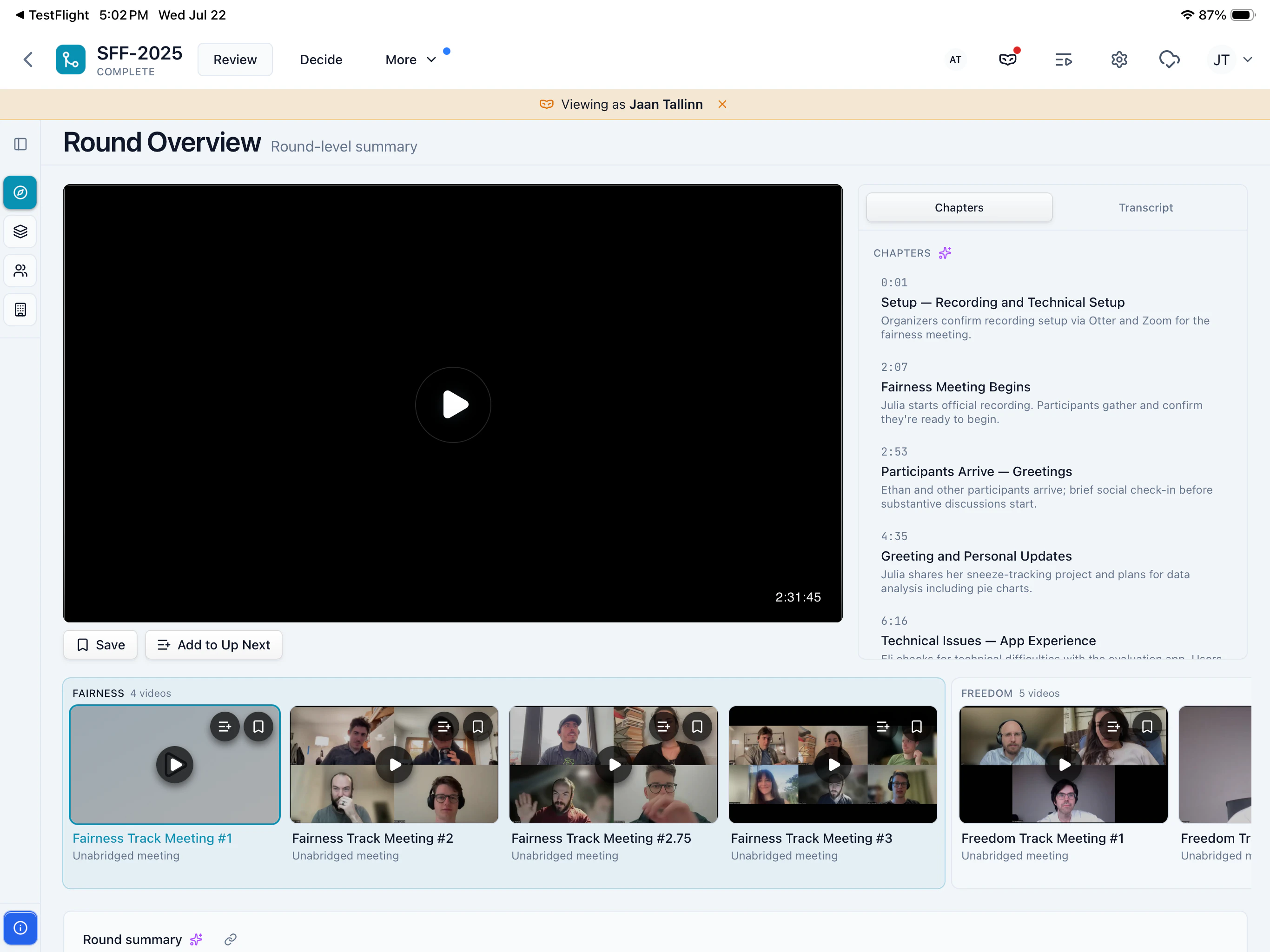Open the settings gear icon
Image resolution: width=1270 pixels, height=952 pixels.
click(x=1118, y=59)
